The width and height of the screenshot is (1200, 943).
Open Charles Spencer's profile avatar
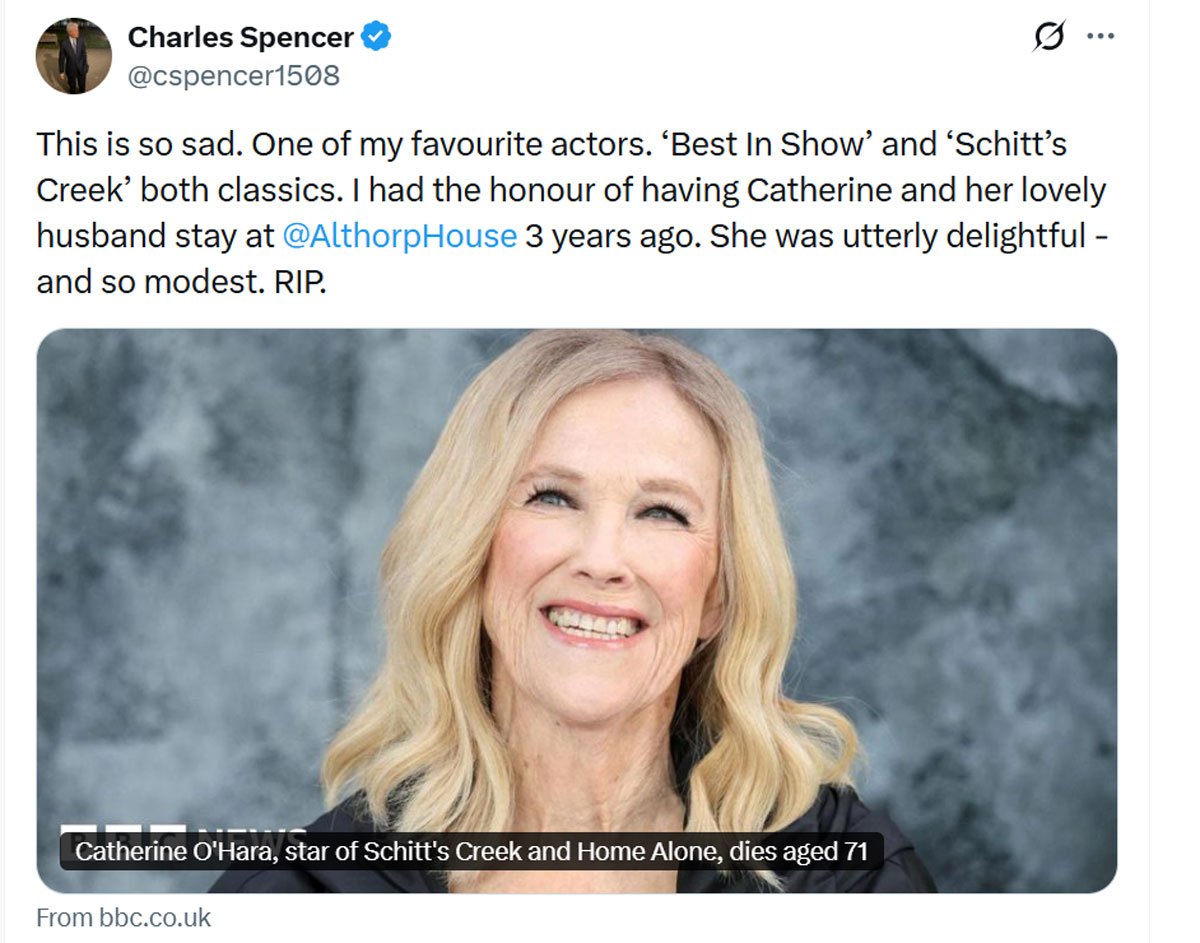(x=73, y=56)
